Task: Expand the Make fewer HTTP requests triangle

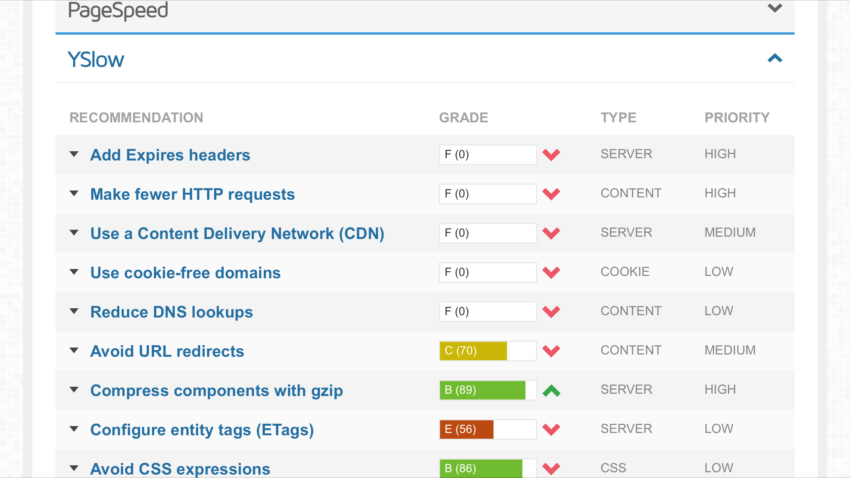Action: 74,193
